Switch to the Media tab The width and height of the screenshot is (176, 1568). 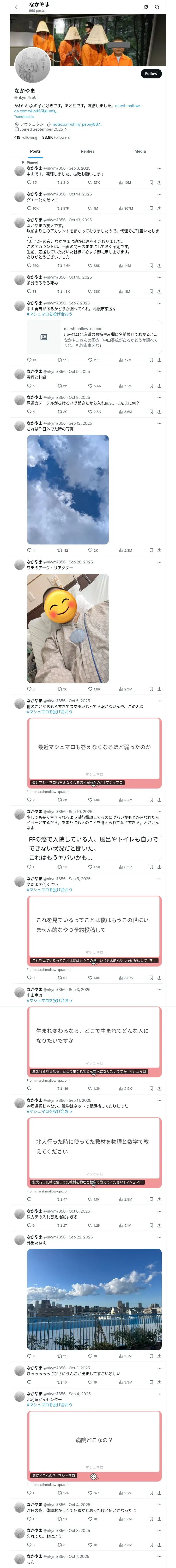click(x=140, y=151)
